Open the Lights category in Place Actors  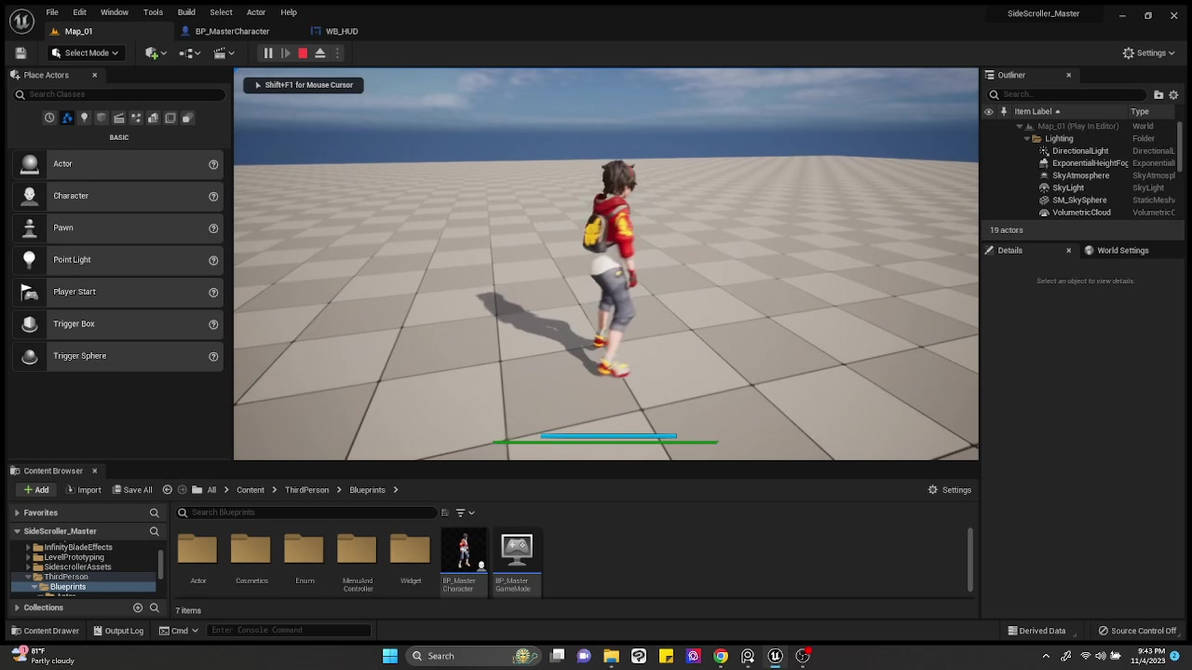[x=85, y=117]
